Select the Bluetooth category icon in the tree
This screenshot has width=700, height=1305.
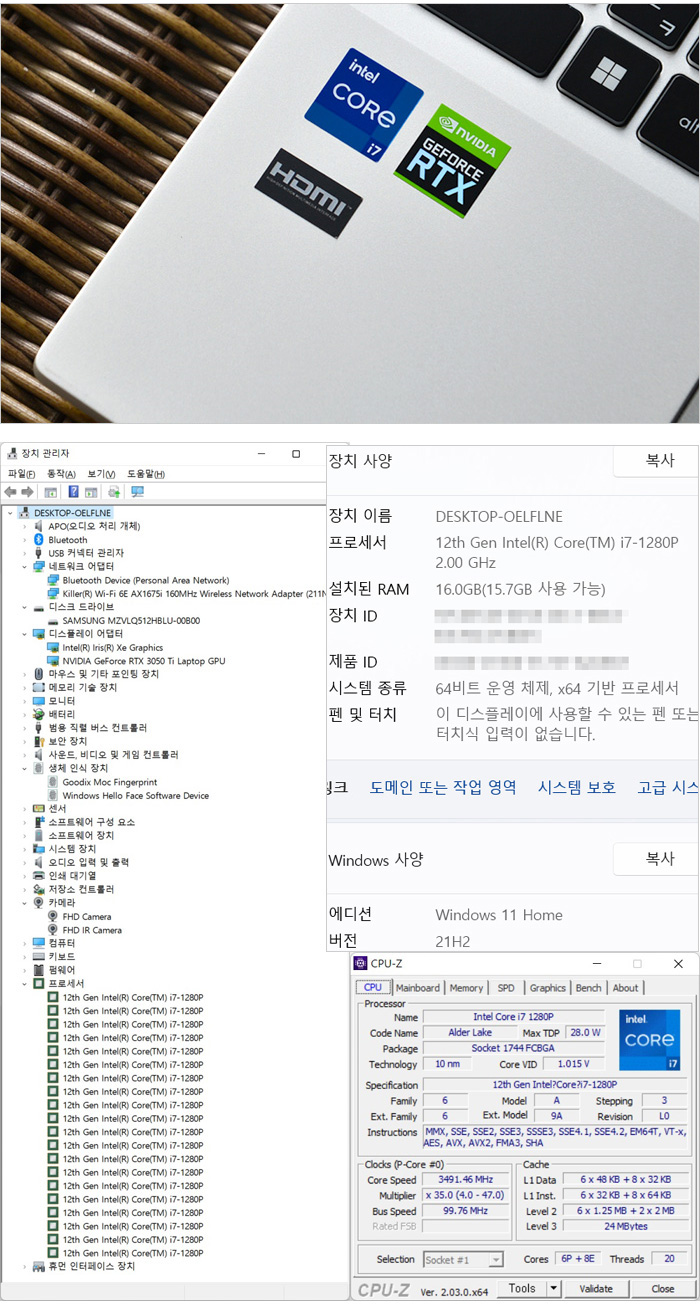39,540
